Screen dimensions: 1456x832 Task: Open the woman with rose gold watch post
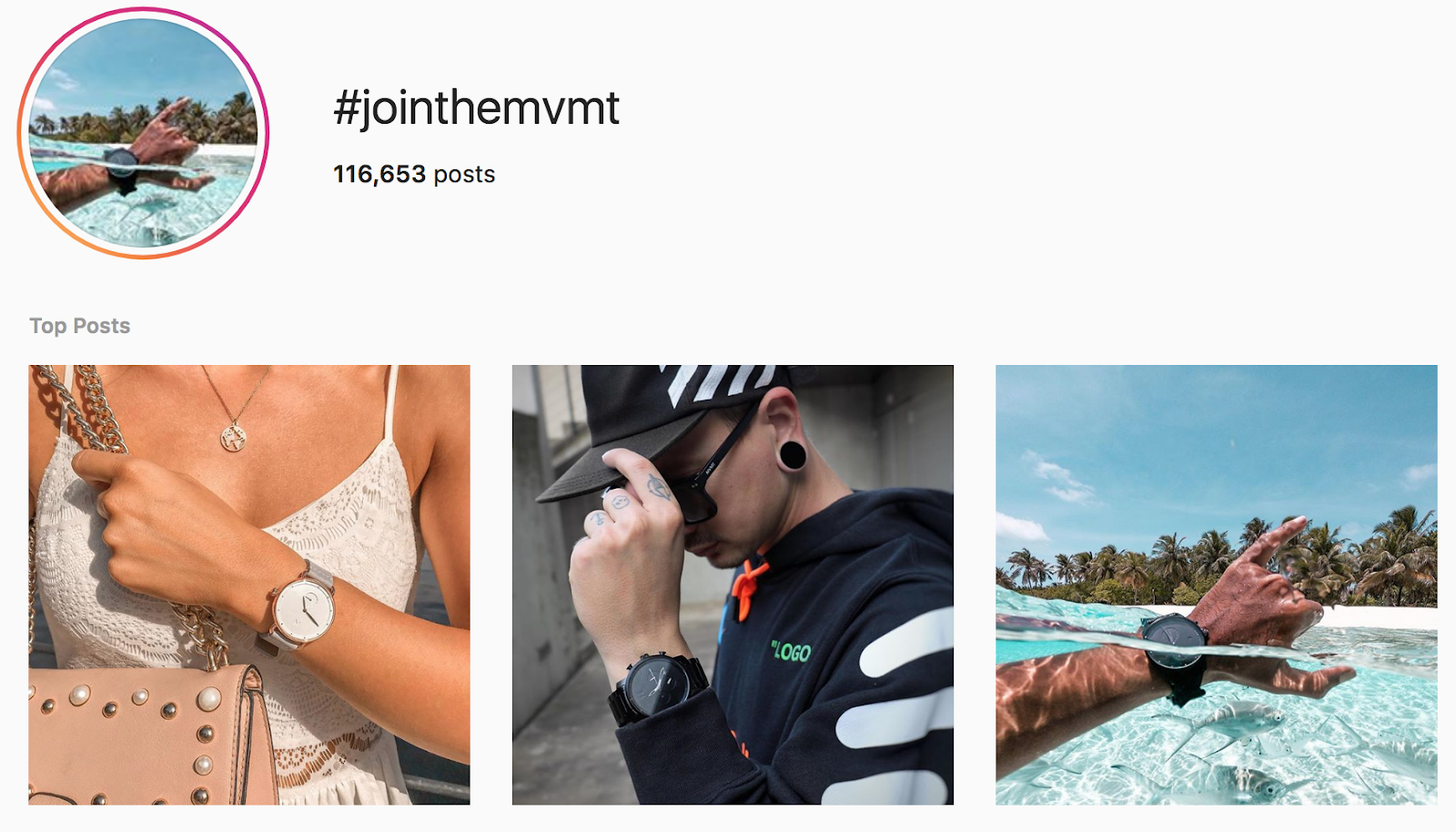[x=249, y=584]
